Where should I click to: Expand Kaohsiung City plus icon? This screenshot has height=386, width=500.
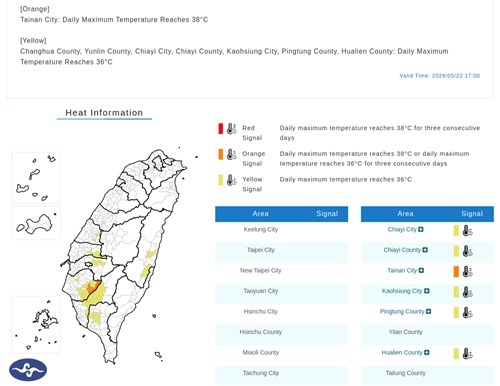[427, 291]
